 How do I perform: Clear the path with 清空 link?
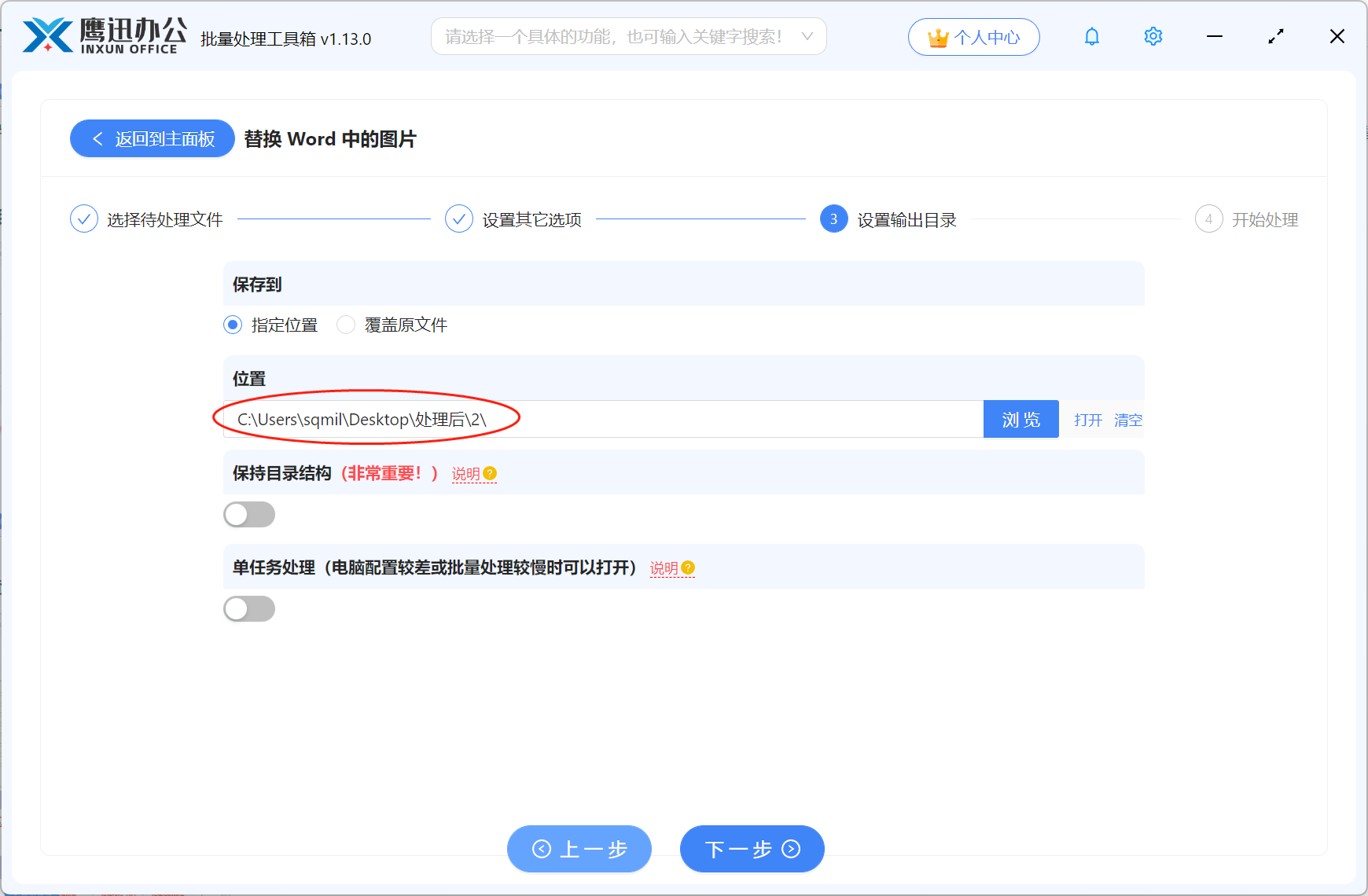tap(1128, 420)
